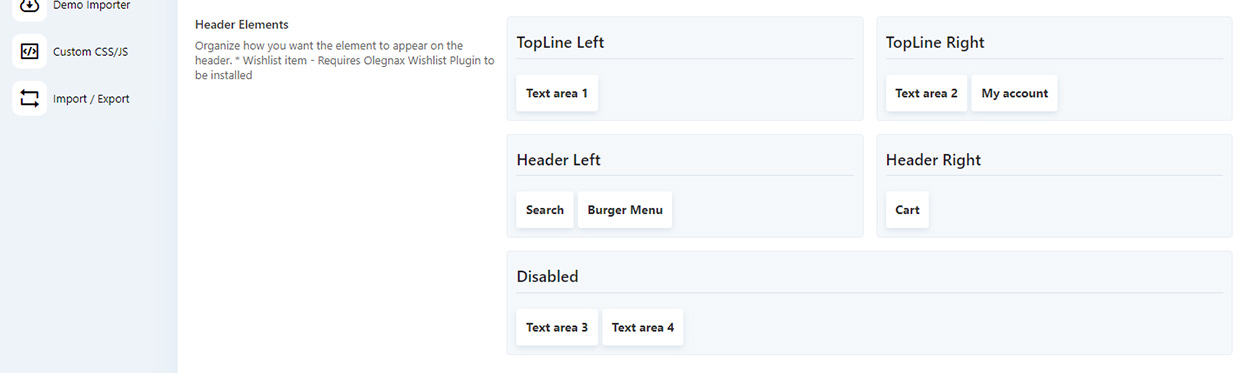Select the disabled Text area 4 element
The image size is (1250, 373).
click(x=643, y=327)
